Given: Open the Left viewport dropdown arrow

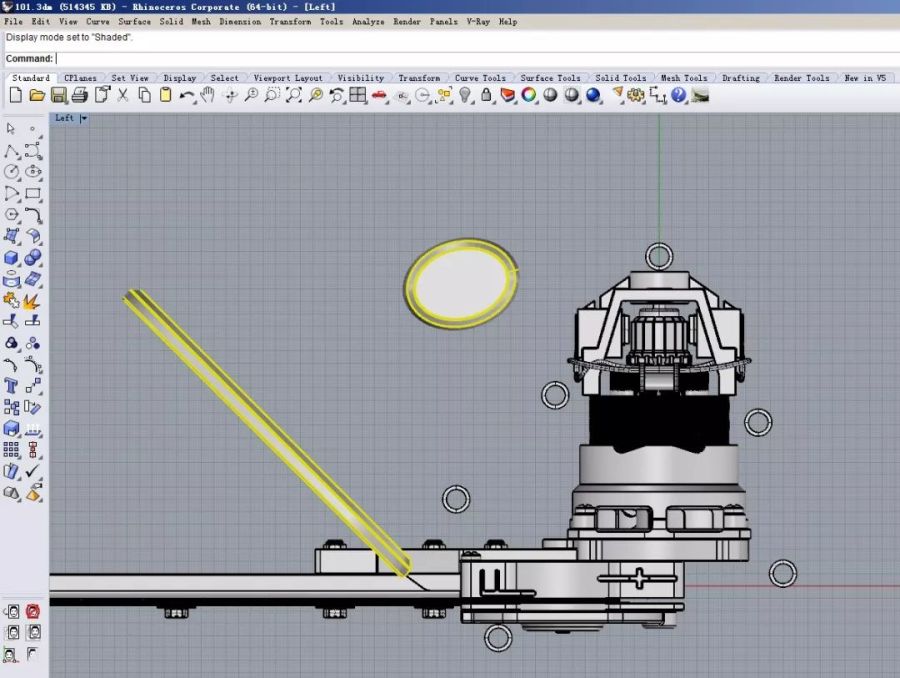Looking at the screenshot, I should 84,118.
